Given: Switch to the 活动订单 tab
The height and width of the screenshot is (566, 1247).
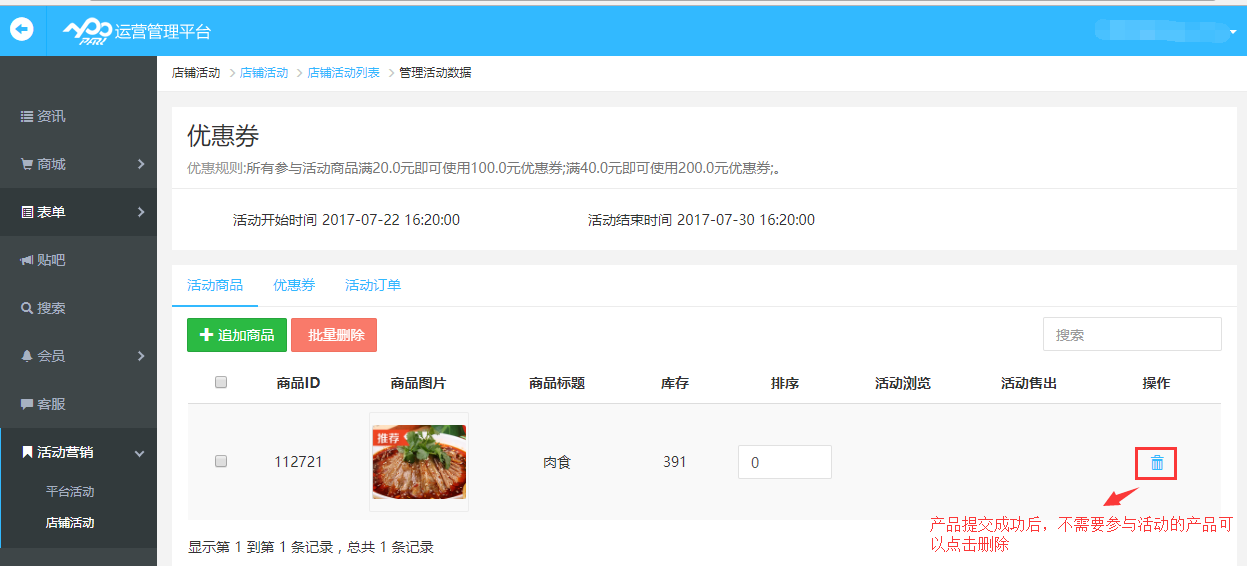Looking at the screenshot, I should pyautogui.click(x=373, y=285).
